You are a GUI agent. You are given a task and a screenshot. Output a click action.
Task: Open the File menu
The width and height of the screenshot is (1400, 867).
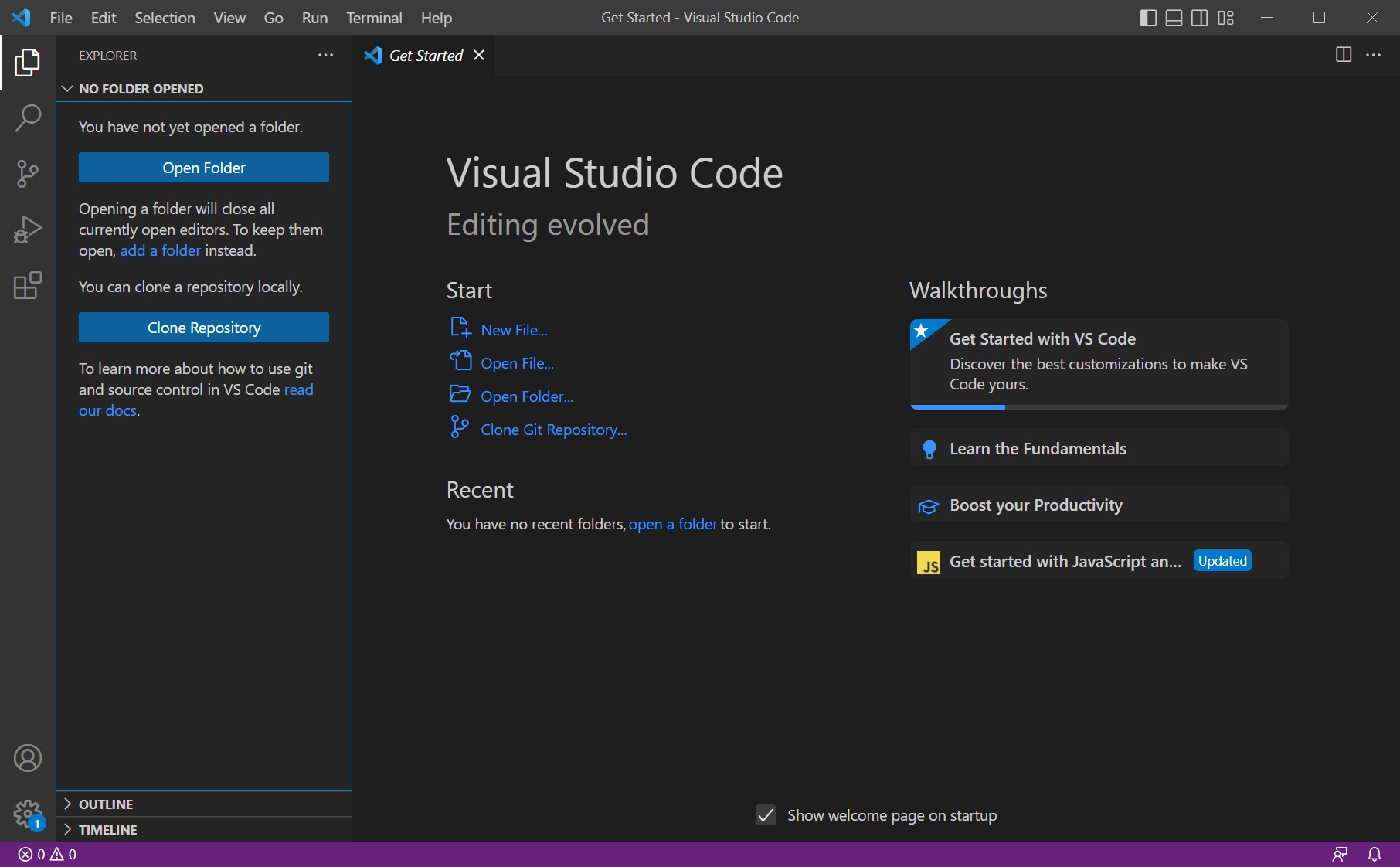(x=61, y=17)
